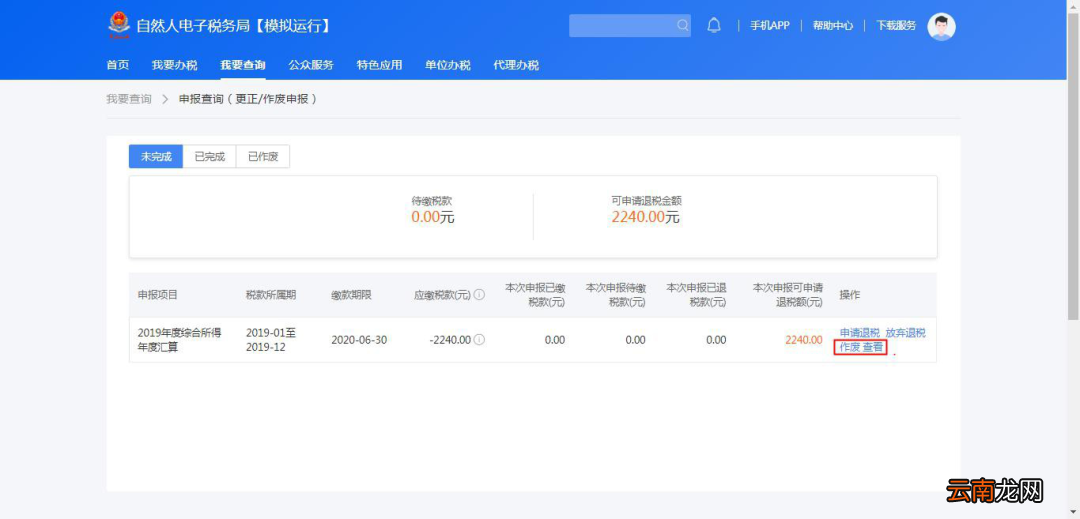The width and height of the screenshot is (1080, 519).
Task: Open the notification bell
Action: (x=714, y=25)
